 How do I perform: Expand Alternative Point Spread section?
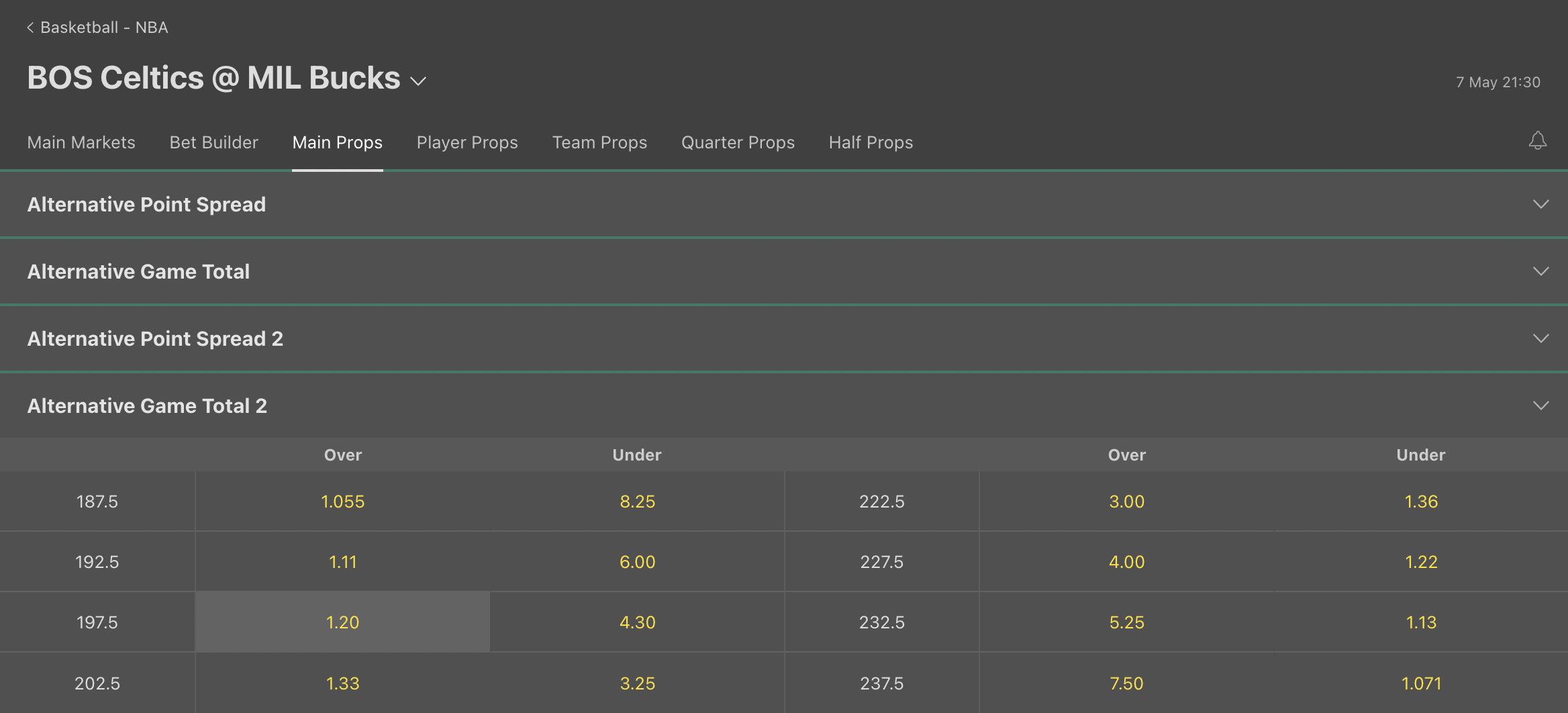[x=1540, y=204]
